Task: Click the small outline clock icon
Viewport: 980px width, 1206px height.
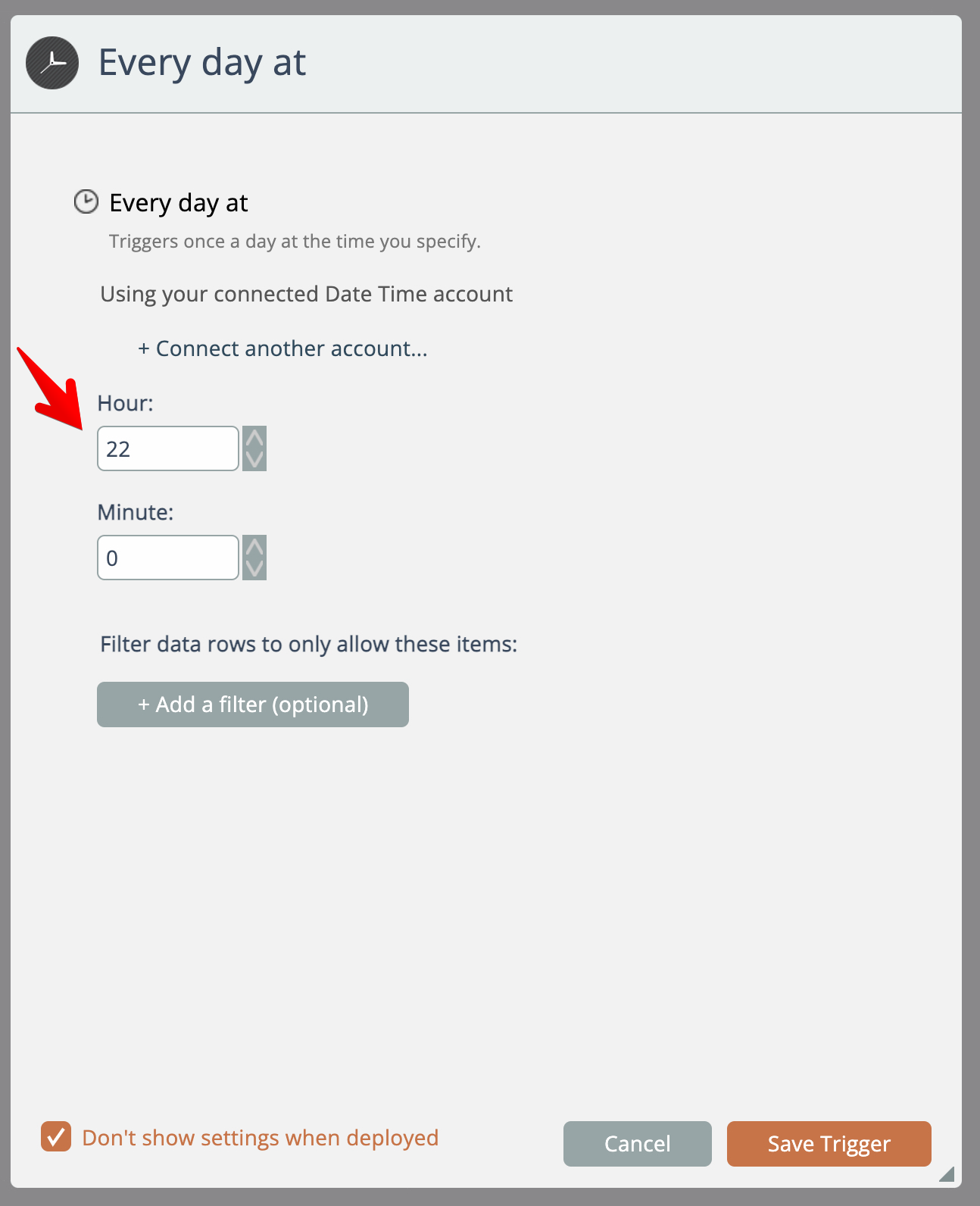Action: 86,202
